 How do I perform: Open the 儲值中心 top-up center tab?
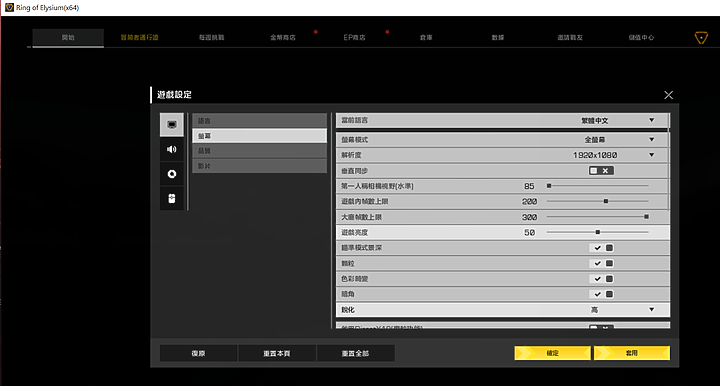point(641,38)
